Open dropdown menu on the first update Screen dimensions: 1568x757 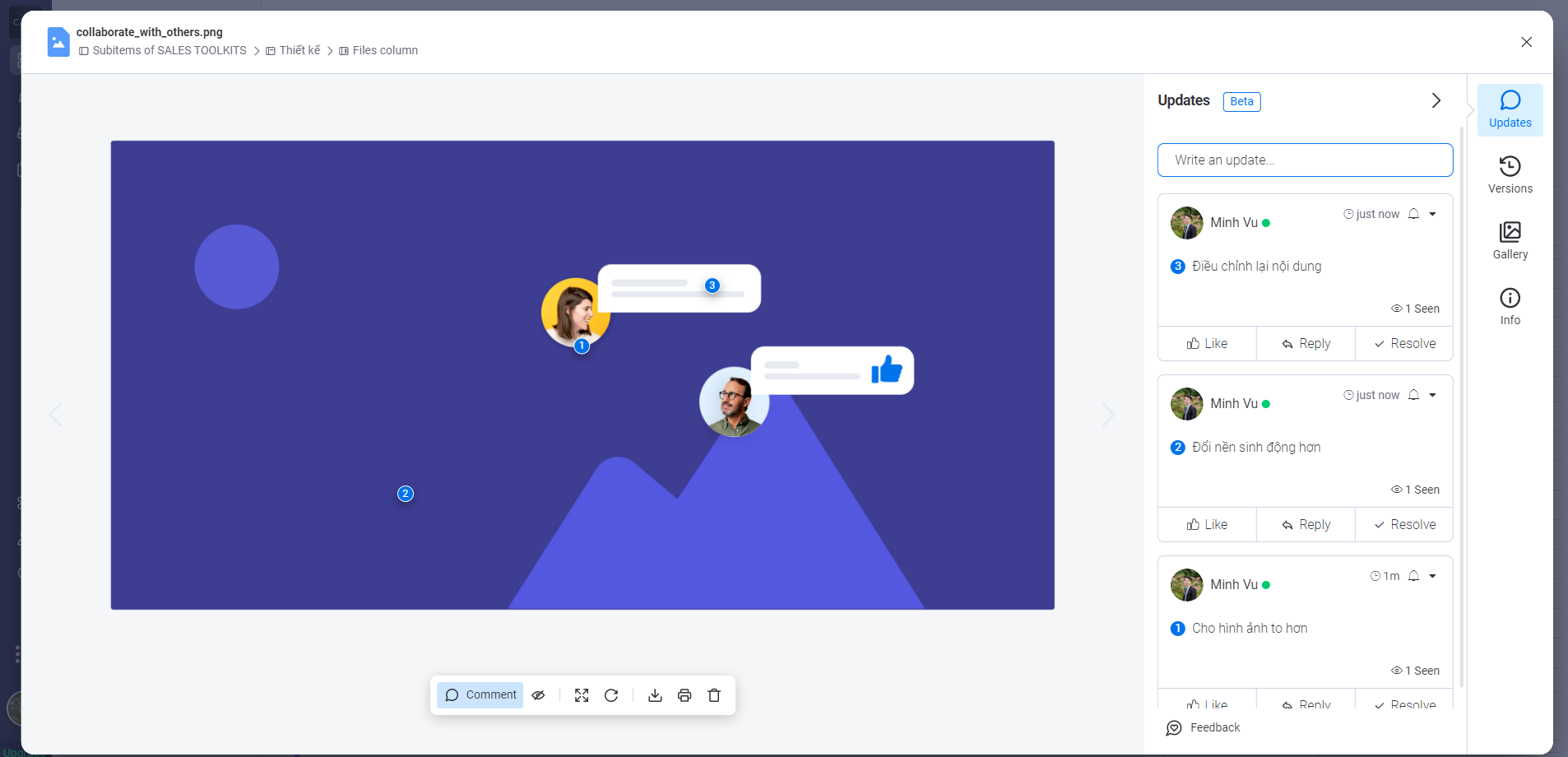(x=1432, y=214)
